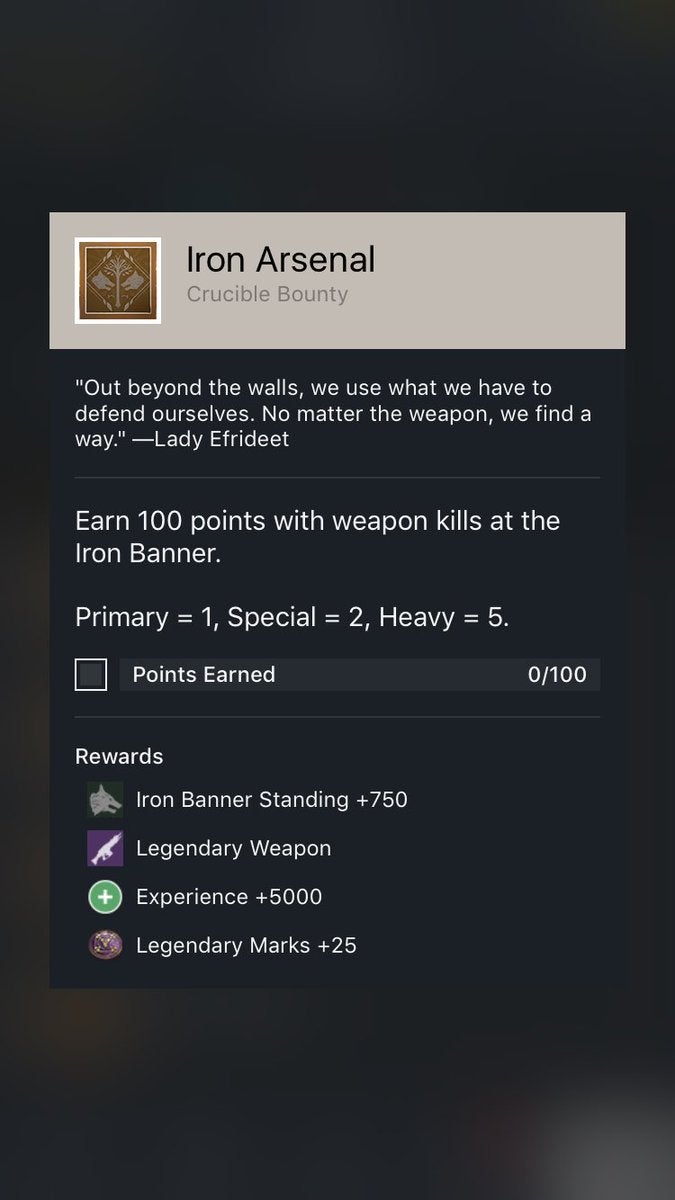675x1200 pixels.
Task: Tap the Legendary Weapon reward label
Action: pos(233,849)
